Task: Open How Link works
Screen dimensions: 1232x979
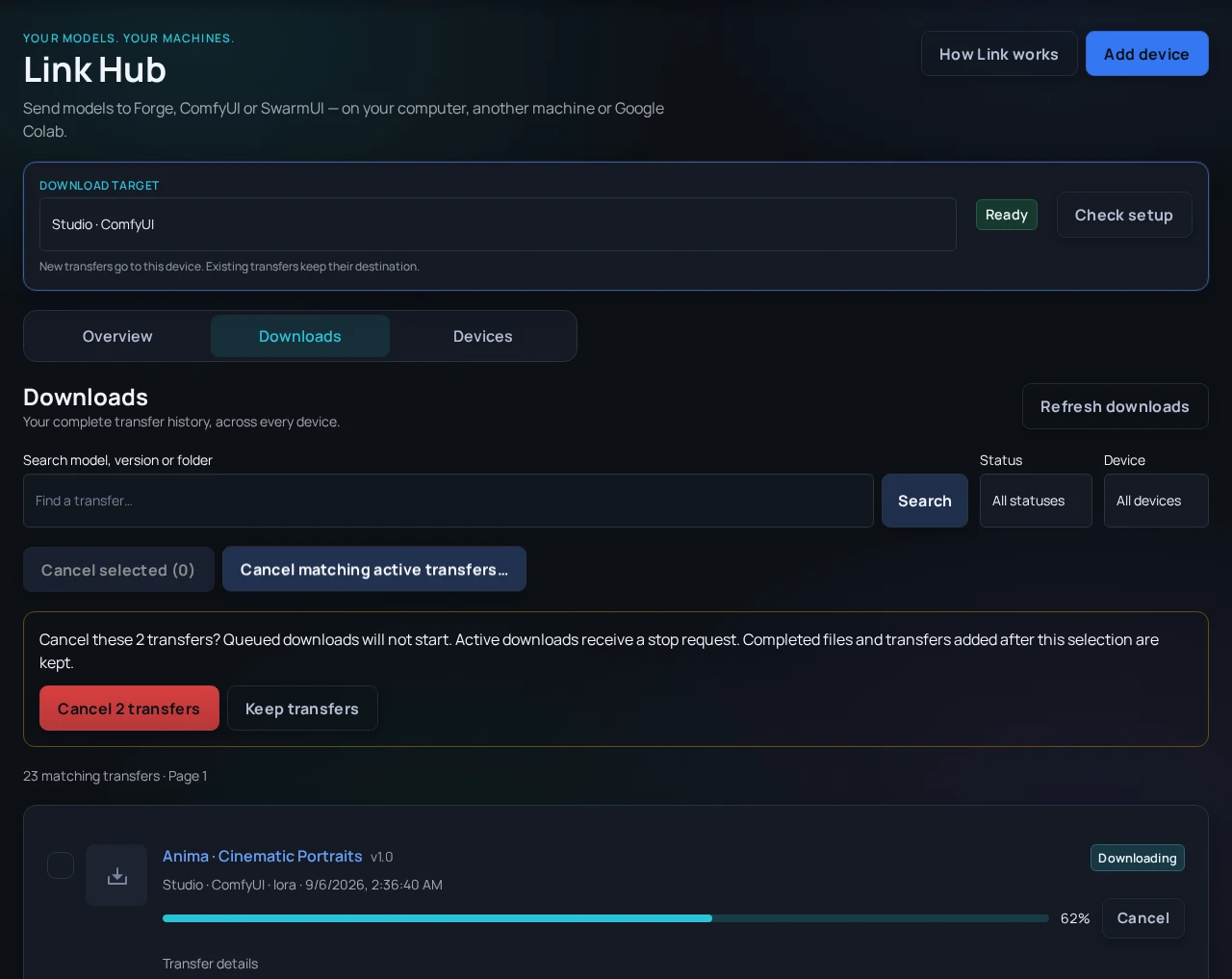Action: coord(999,54)
